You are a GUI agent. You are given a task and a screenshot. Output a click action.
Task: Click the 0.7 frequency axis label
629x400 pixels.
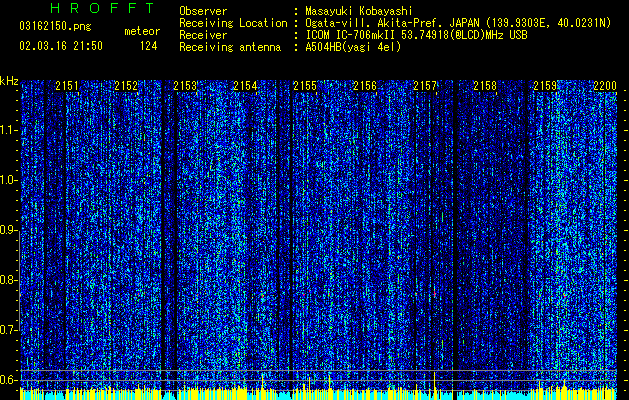point(8,330)
